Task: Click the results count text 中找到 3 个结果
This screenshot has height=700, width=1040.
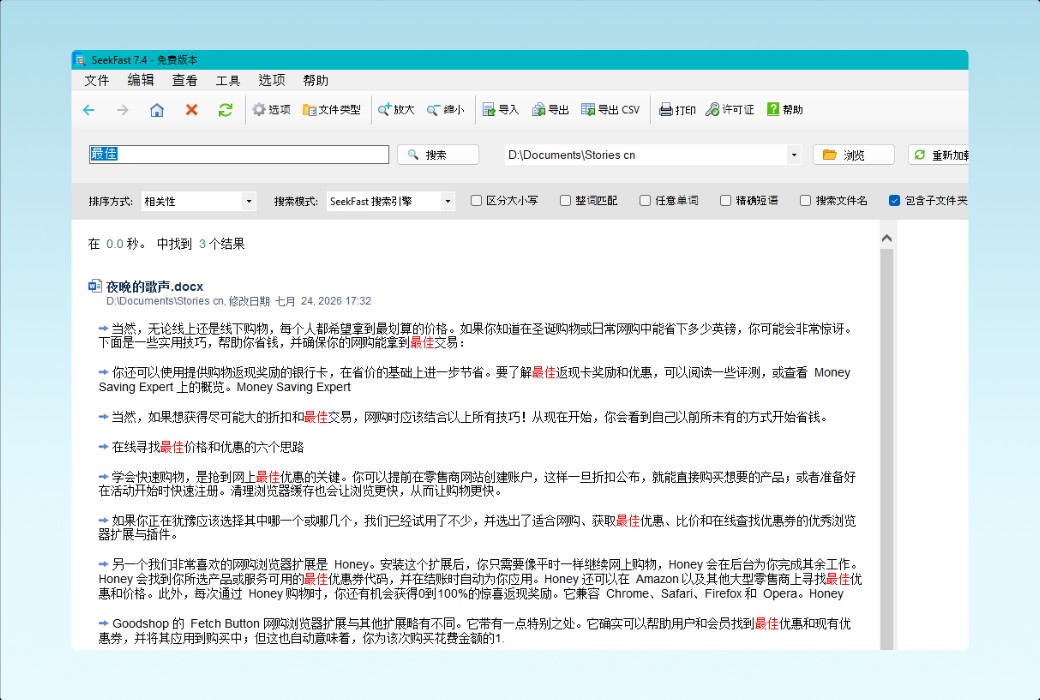Action: (x=200, y=244)
